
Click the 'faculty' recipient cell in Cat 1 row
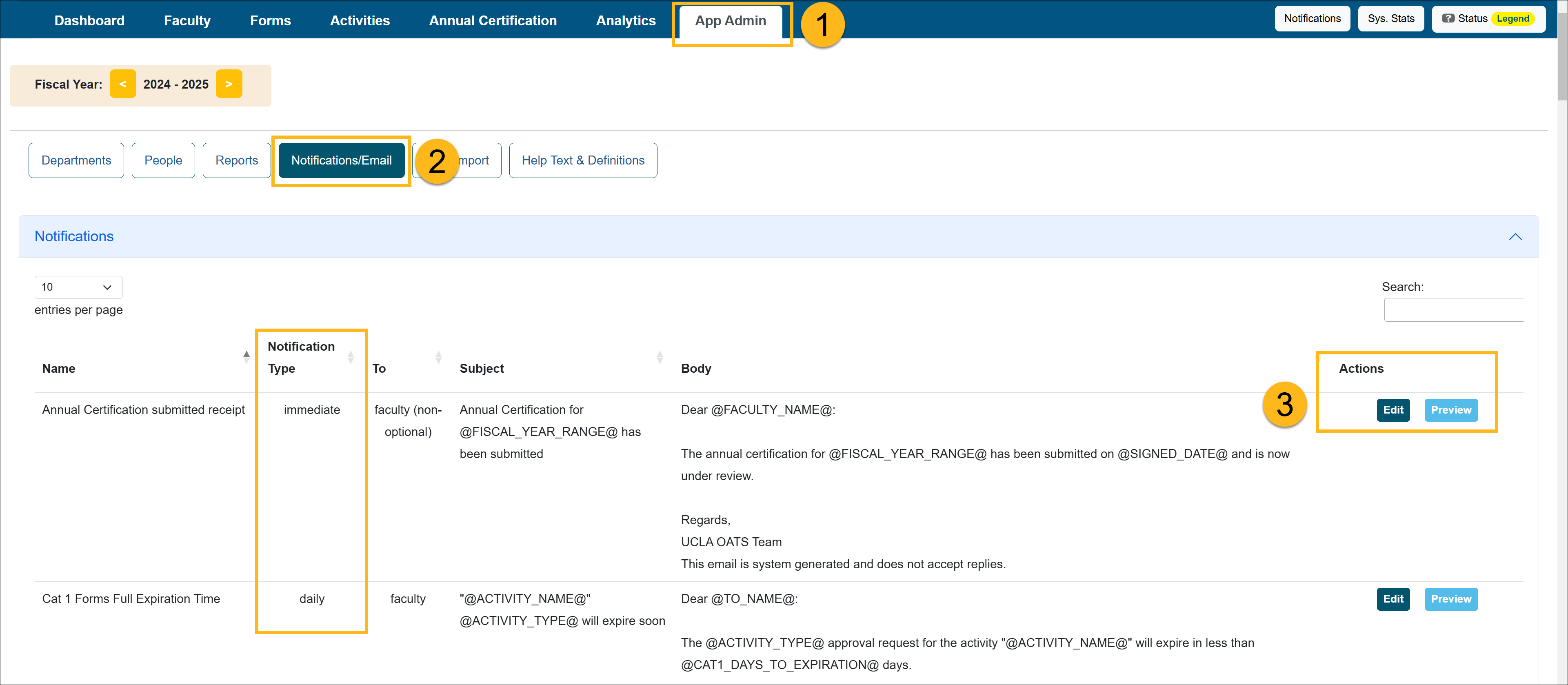[407, 598]
